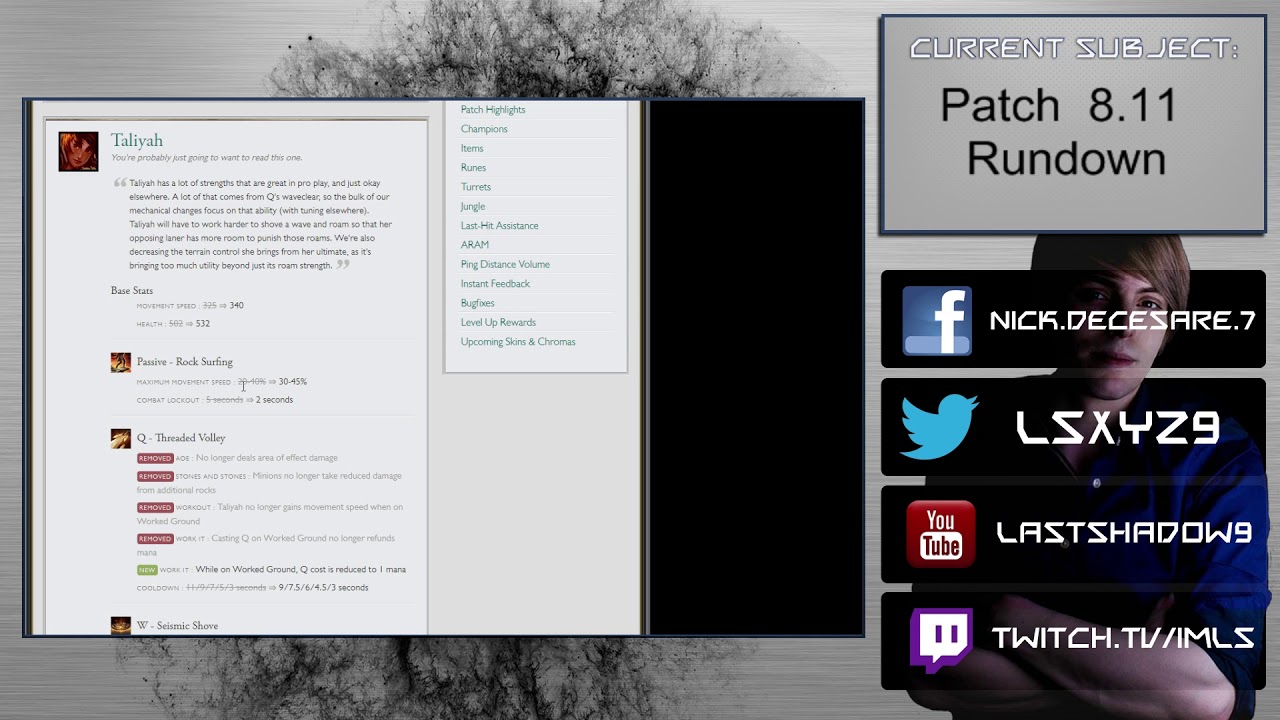Click the W Seismic Shove ability icon
Image resolution: width=1280 pixels, height=720 pixels.
click(x=120, y=626)
